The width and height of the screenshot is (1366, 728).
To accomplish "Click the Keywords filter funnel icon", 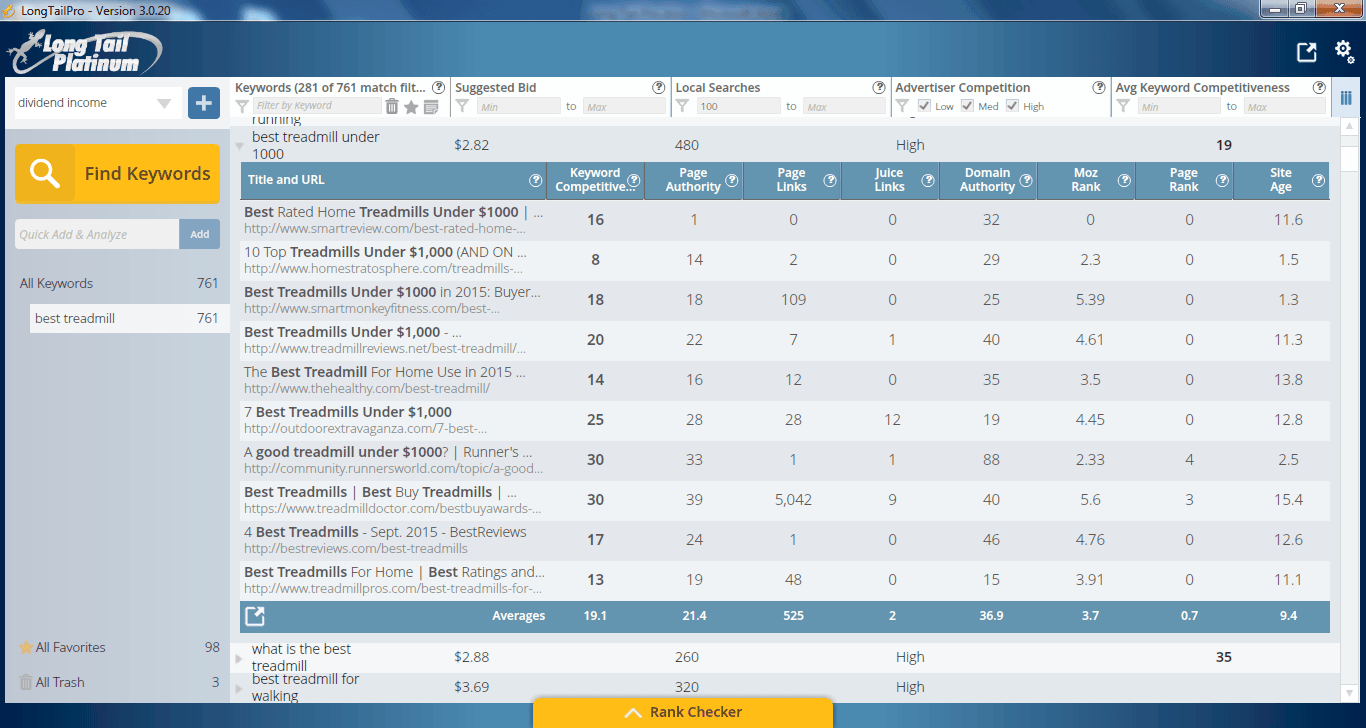I will click(x=242, y=106).
